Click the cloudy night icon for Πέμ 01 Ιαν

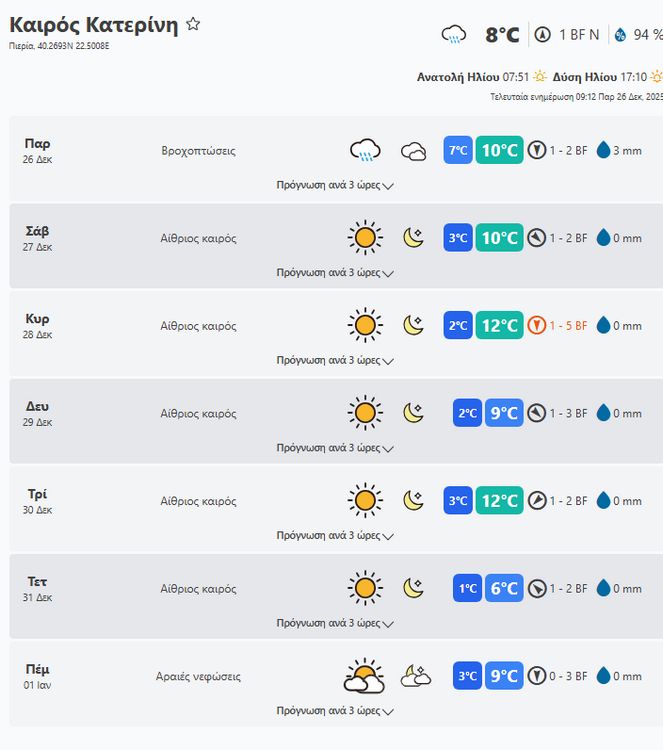pyautogui.click(x=415, y=677)
